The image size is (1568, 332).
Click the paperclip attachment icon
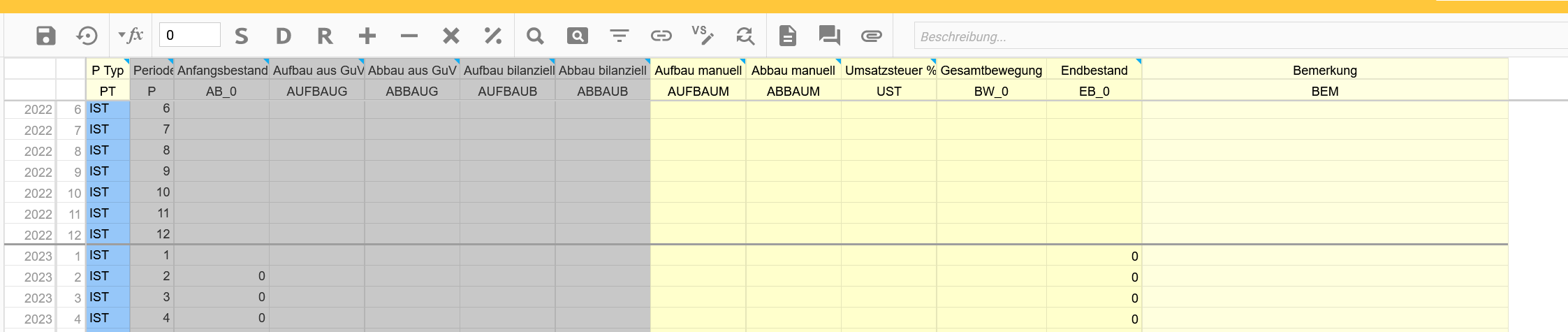tap(872, 36)
